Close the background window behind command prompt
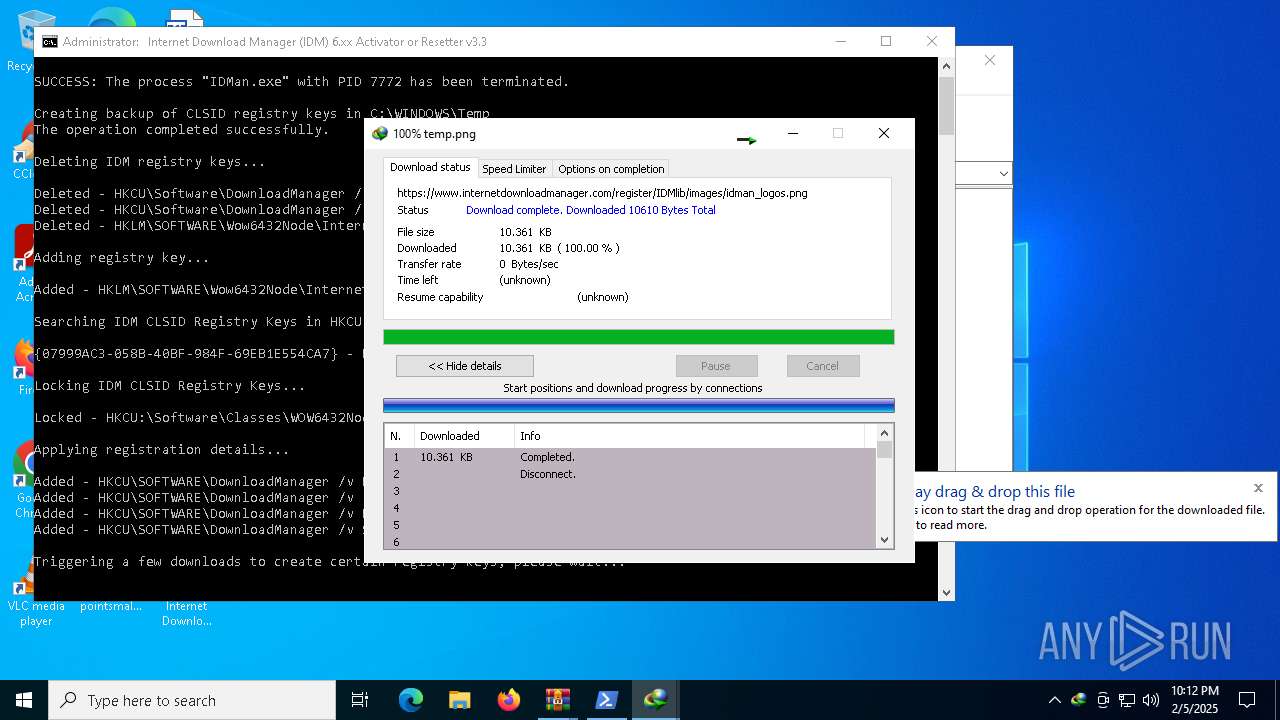The width and height of the screenshot is (1280, 720). click(990, 60)
